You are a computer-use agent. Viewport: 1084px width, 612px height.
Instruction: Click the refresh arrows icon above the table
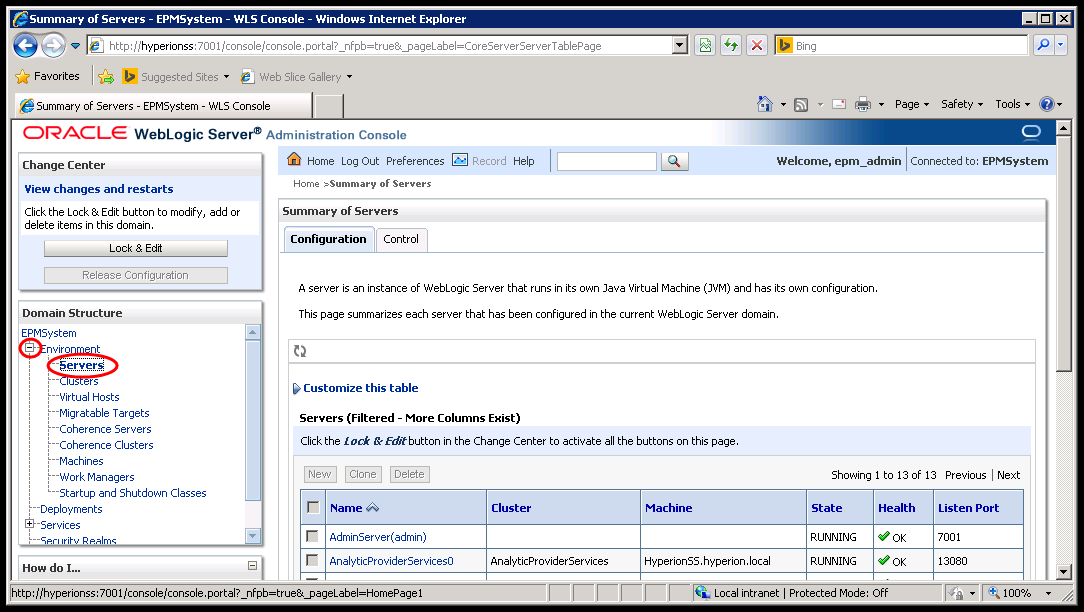click(x=300, y=351)
